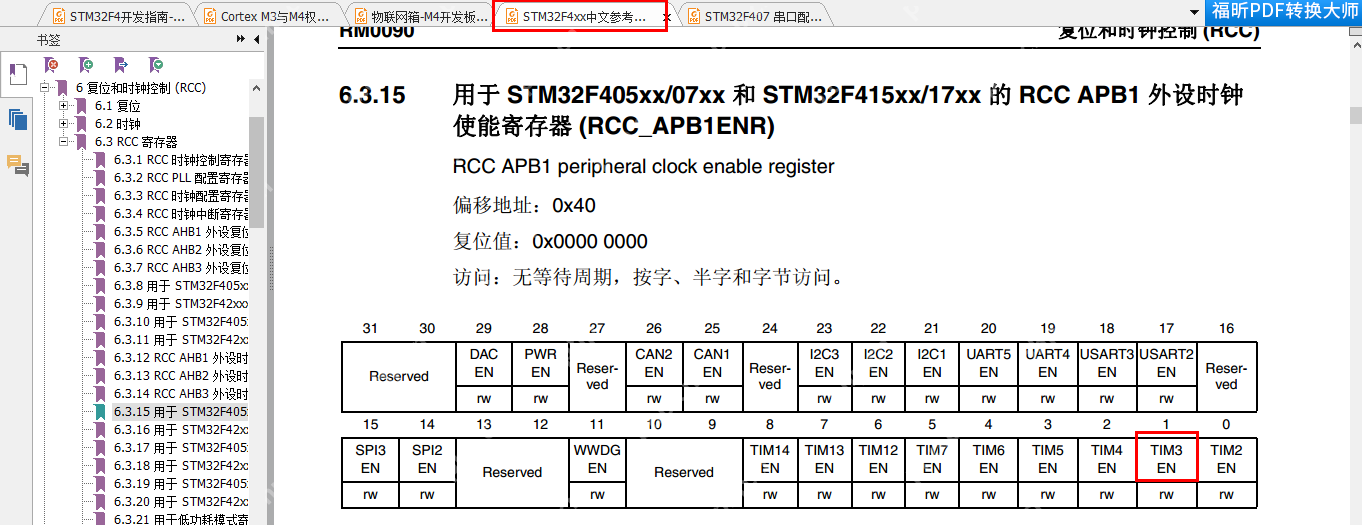Select bookmark 6 复位和时钟控制 (RCC)

point(140,88)
